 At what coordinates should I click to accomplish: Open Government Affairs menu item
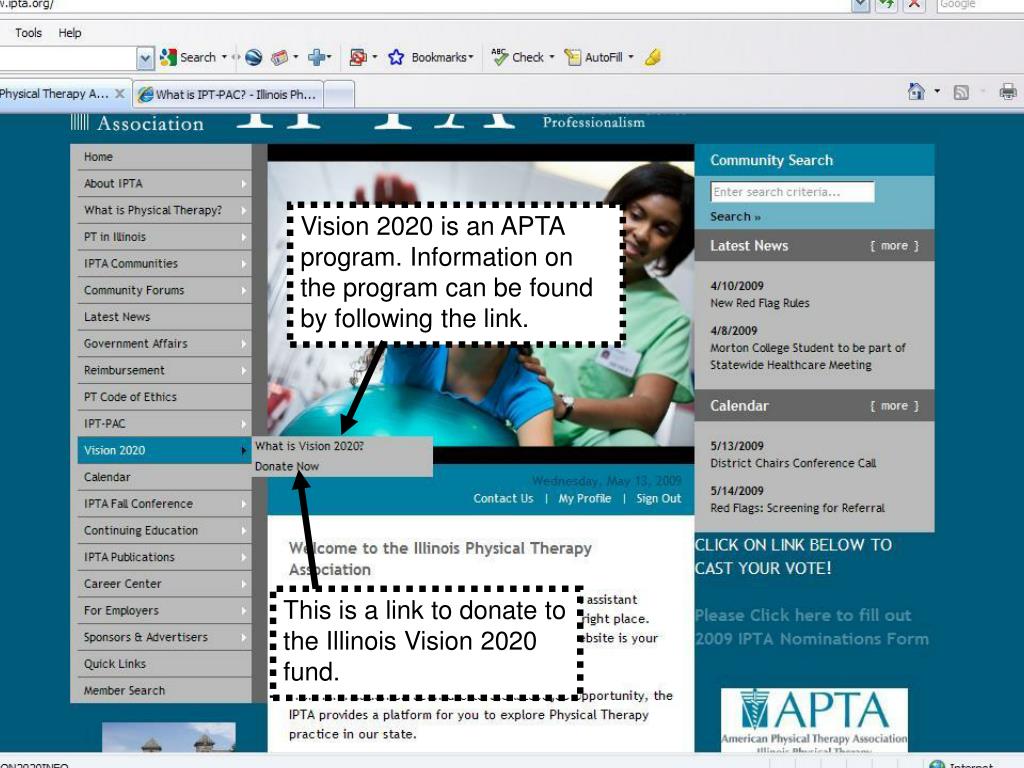165,344
